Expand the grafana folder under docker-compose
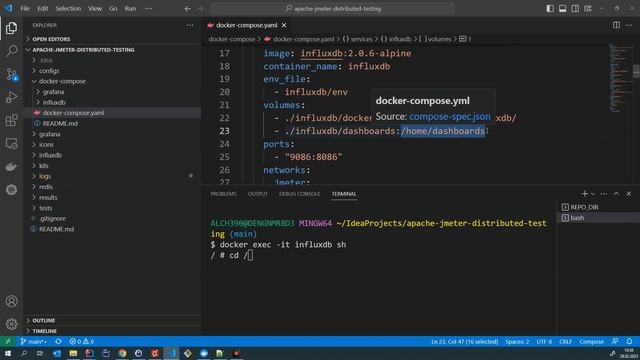 (112, 92)
